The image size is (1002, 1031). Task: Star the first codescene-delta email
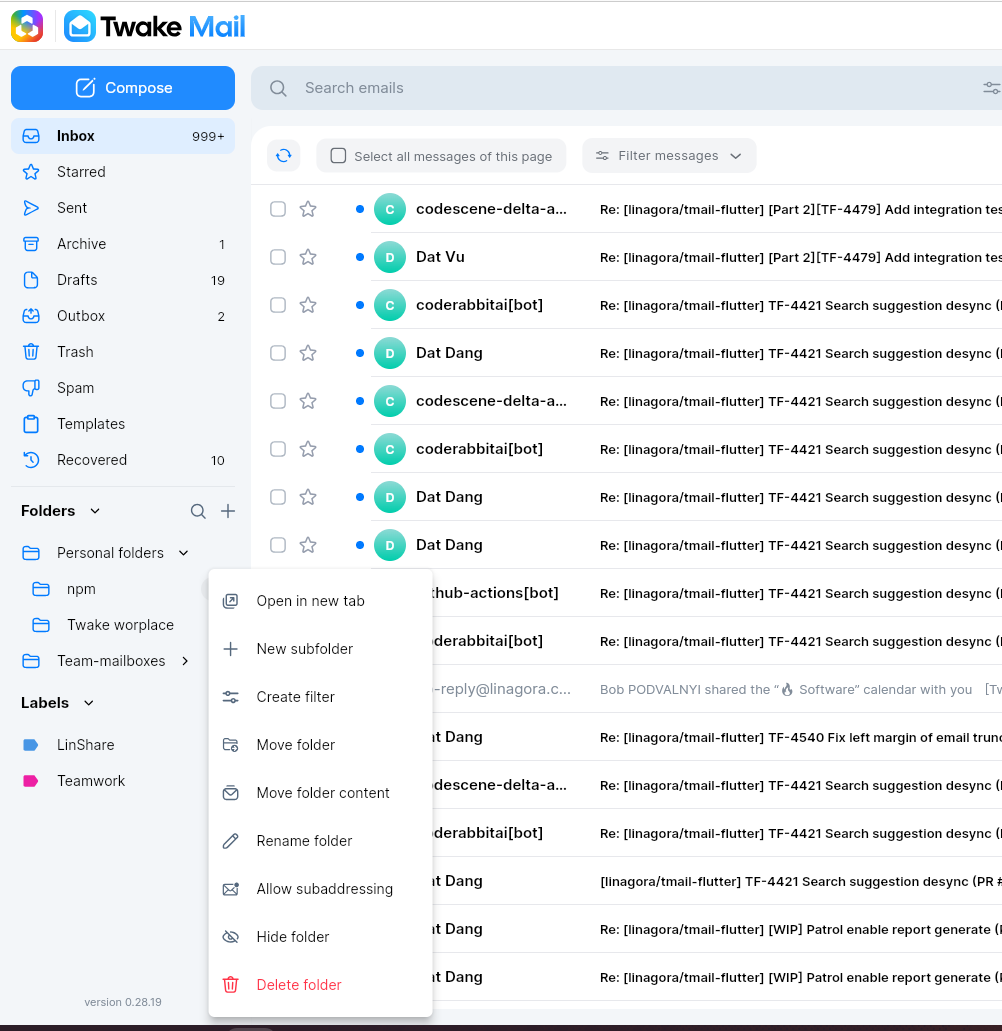308,209
